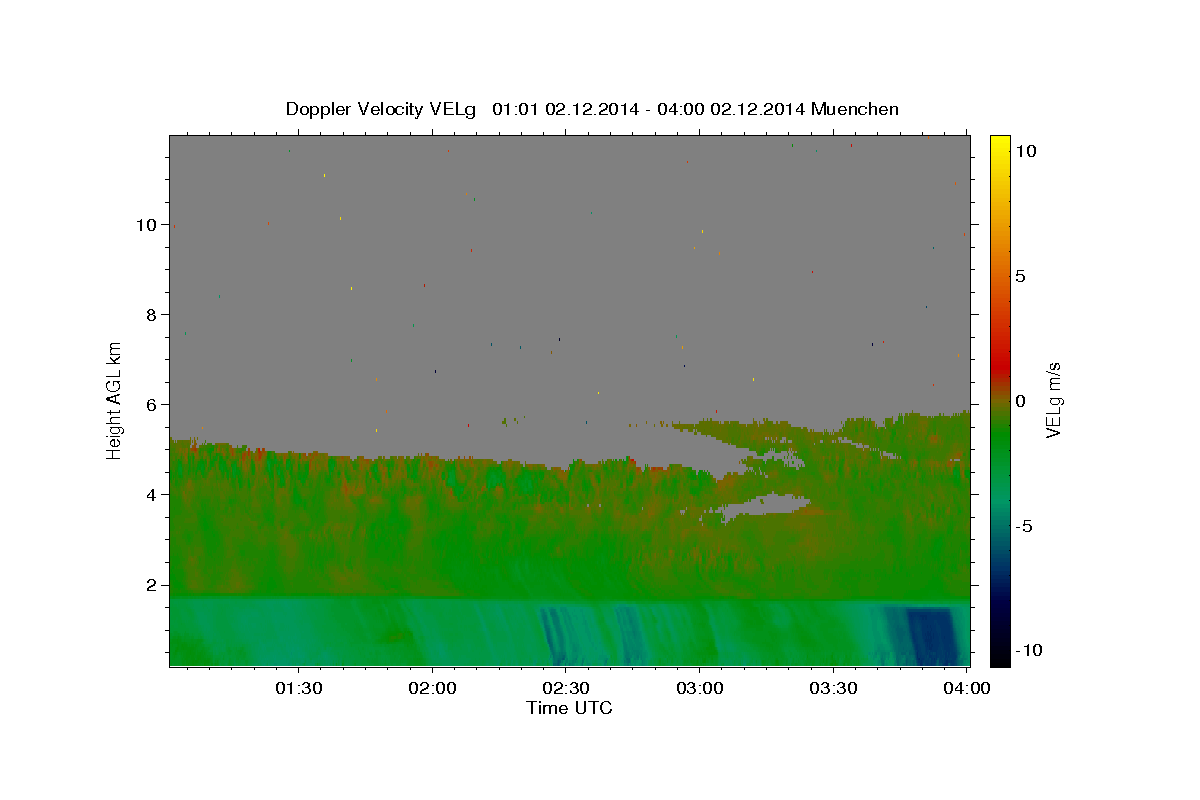Click the 'VELg m/s' colorbar label

(1054, 398)
